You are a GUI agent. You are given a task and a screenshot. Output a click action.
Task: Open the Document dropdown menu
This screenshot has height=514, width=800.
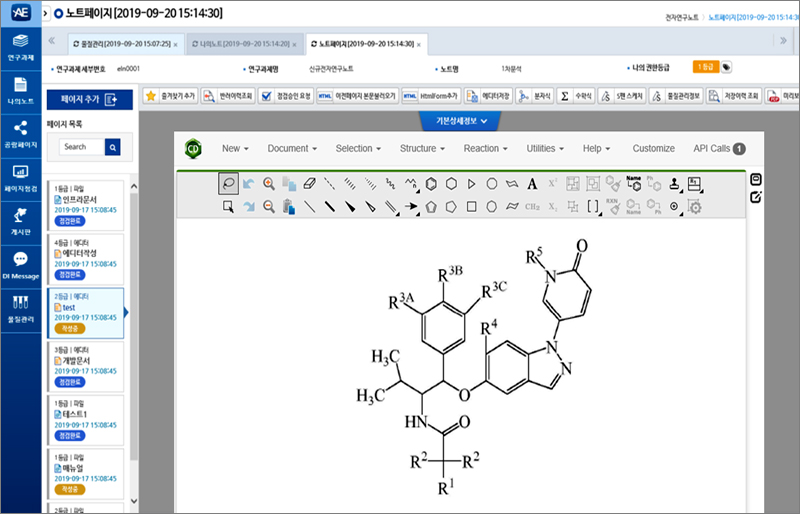point(292,148)
